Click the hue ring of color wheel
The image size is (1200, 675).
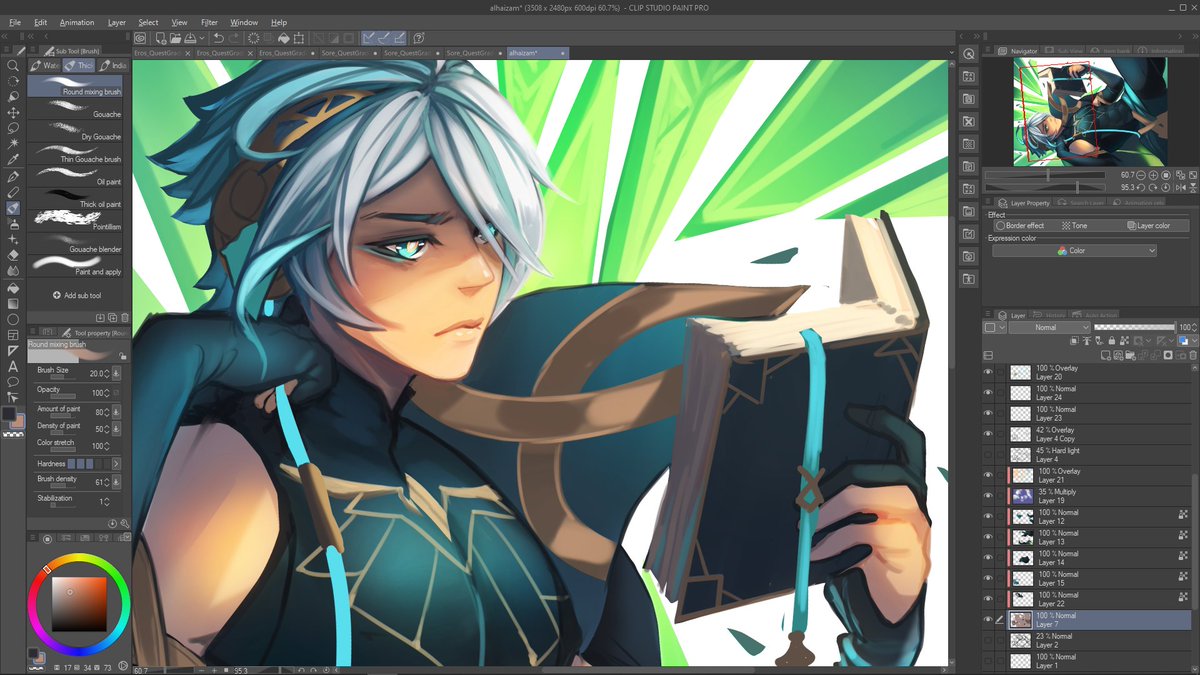78,558
